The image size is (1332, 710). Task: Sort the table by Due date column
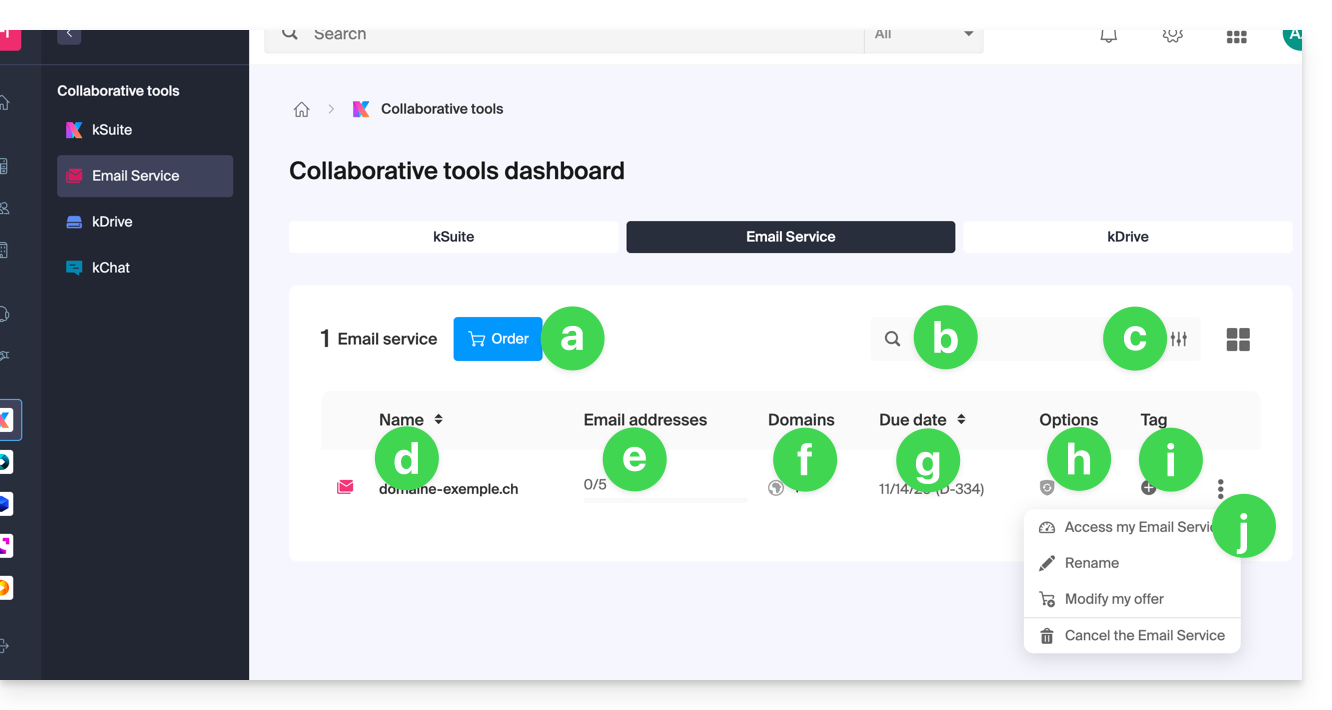(x=961, y=420)
